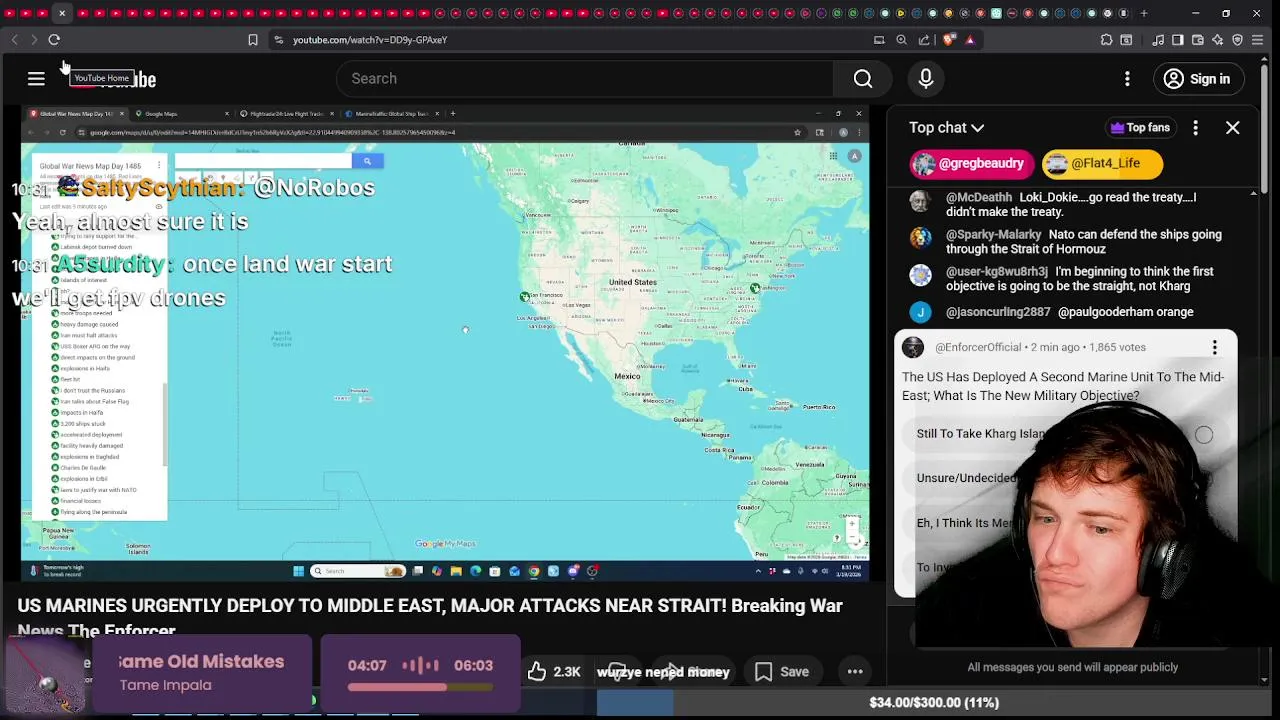Go to YouTube Home via logo

click(x=112, y=79)
